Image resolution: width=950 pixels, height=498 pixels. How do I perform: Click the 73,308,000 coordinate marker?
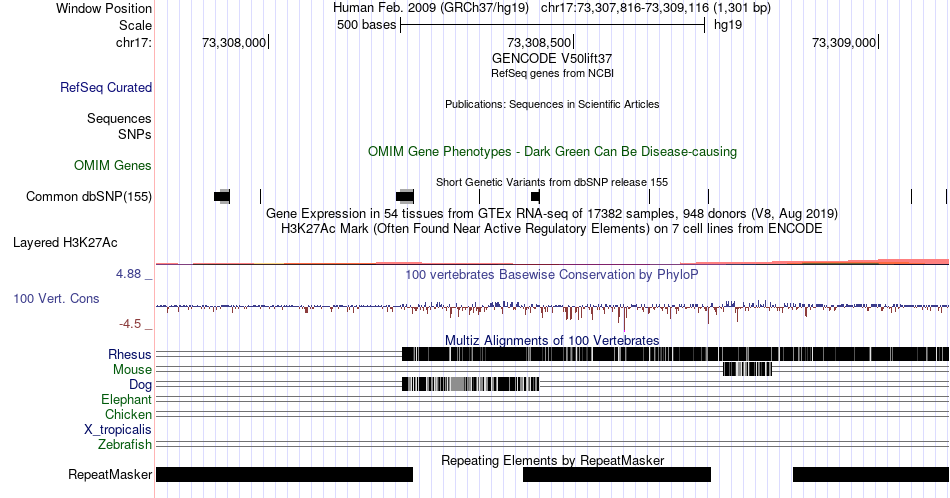tap(234, 42)
